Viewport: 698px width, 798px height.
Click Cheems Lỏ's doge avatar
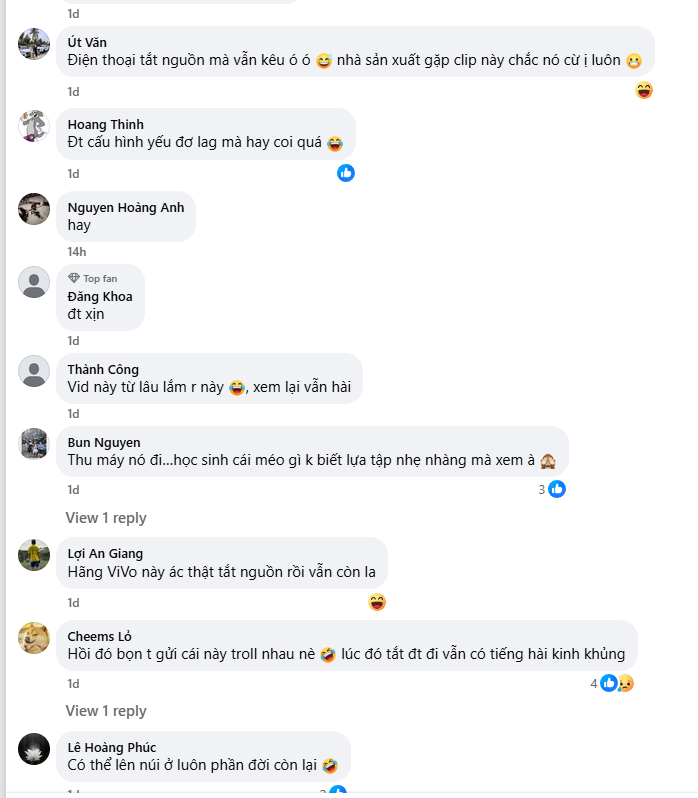(34, 637)
